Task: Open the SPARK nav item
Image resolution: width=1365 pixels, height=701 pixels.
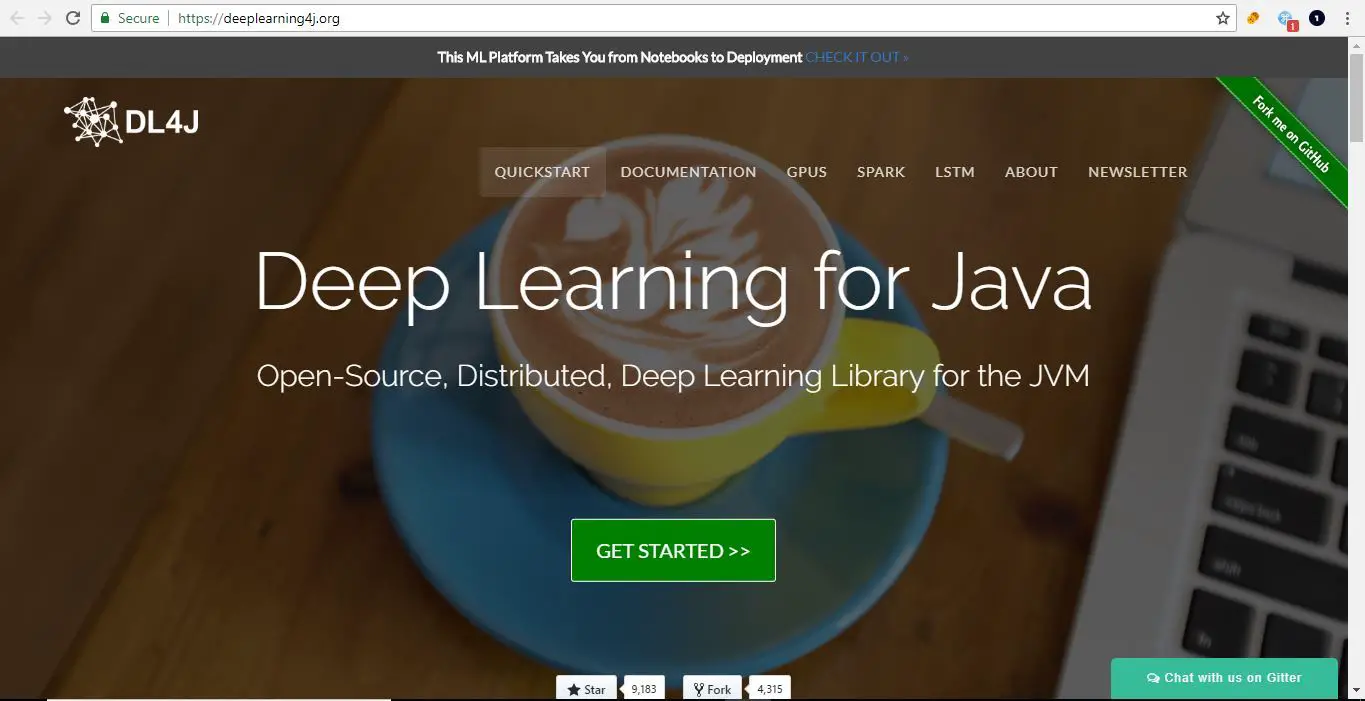Action: 881,172
